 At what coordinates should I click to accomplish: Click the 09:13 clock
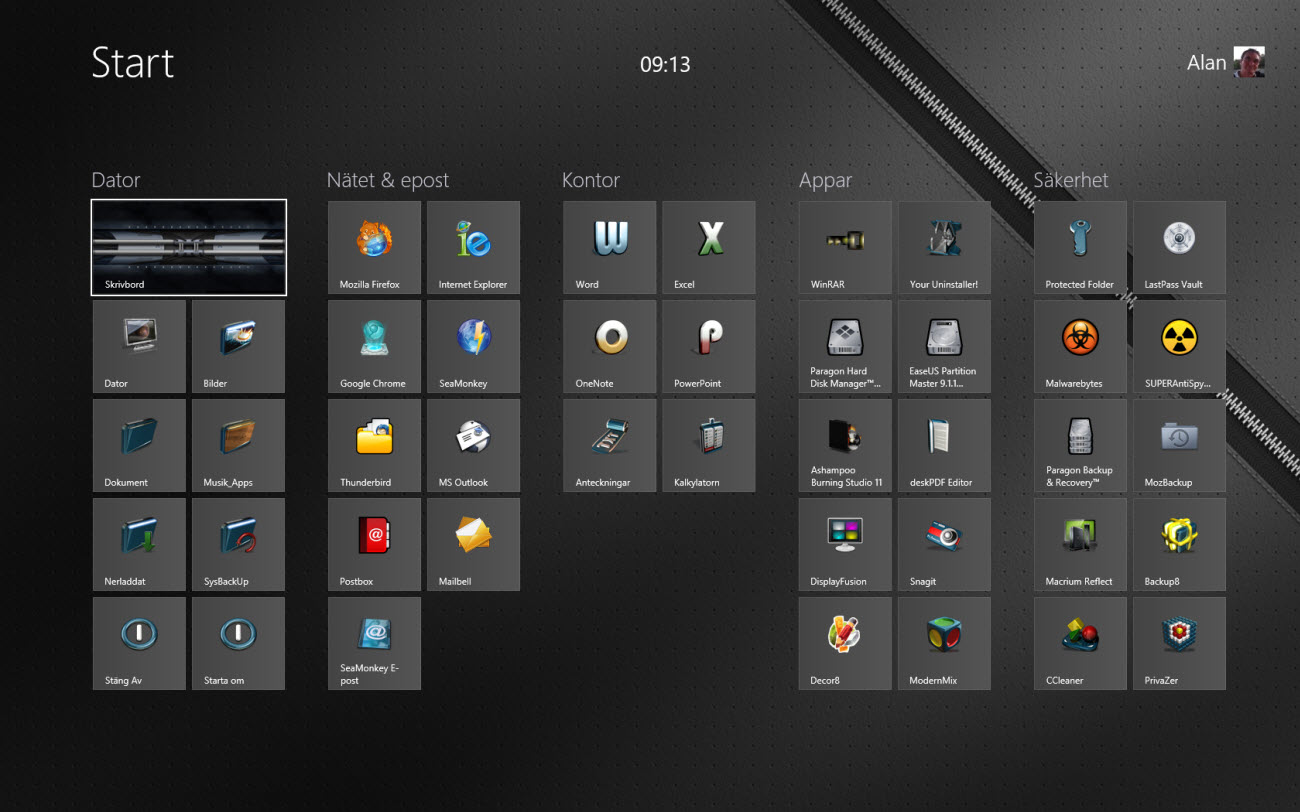(x=665, y=64)
